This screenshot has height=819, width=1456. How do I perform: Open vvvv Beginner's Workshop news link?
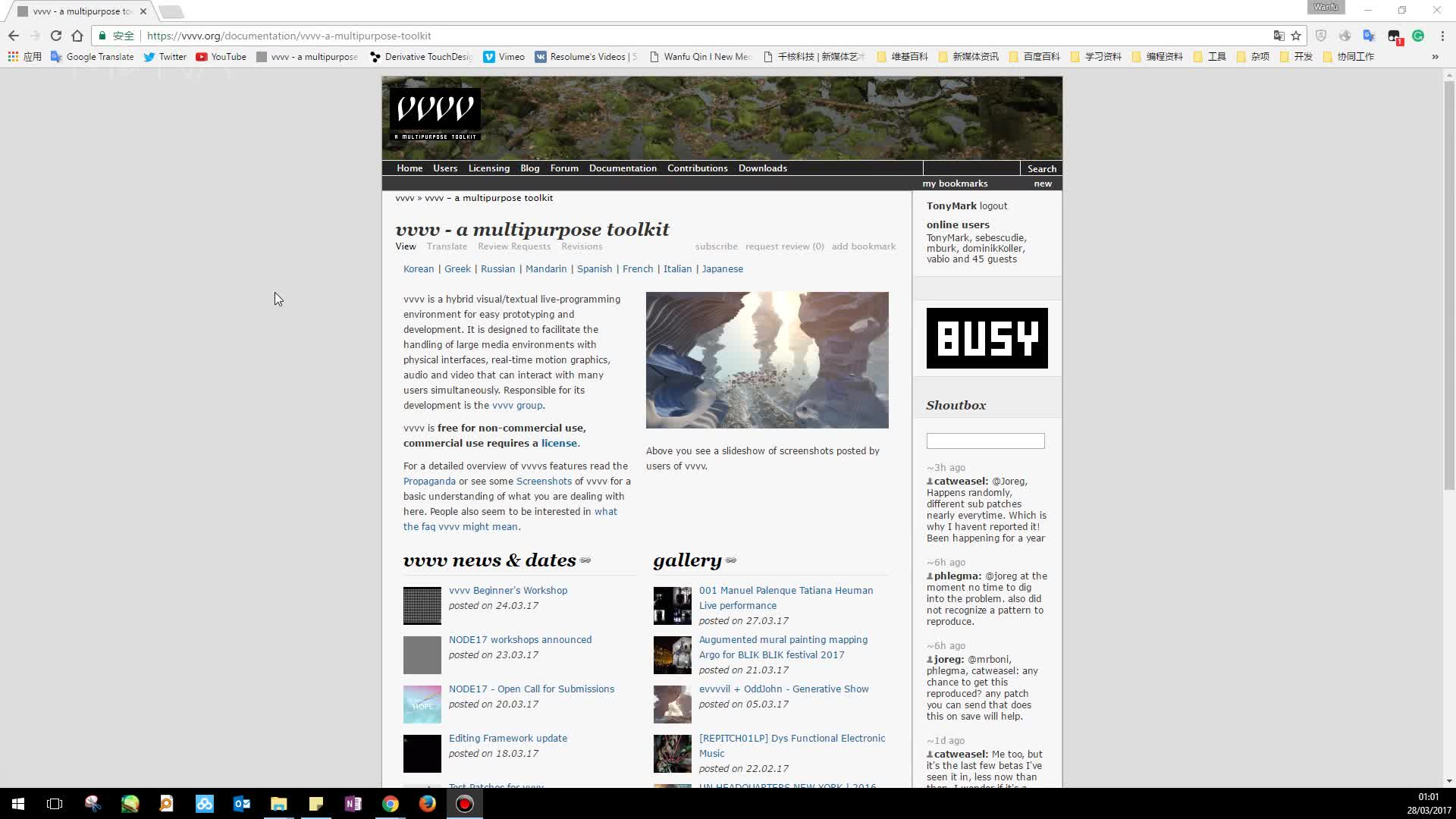pos(508,591)
